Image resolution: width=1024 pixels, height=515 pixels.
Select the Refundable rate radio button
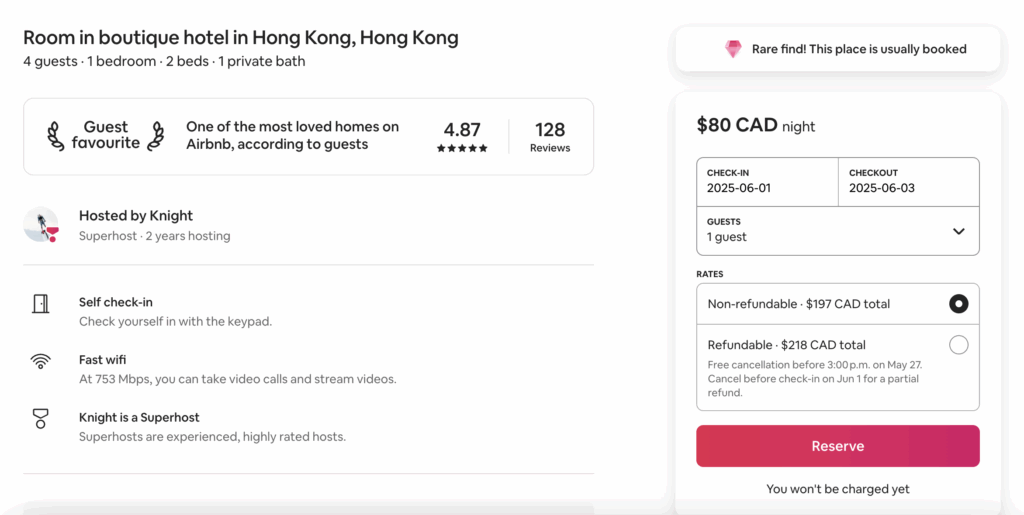(958, 345)
